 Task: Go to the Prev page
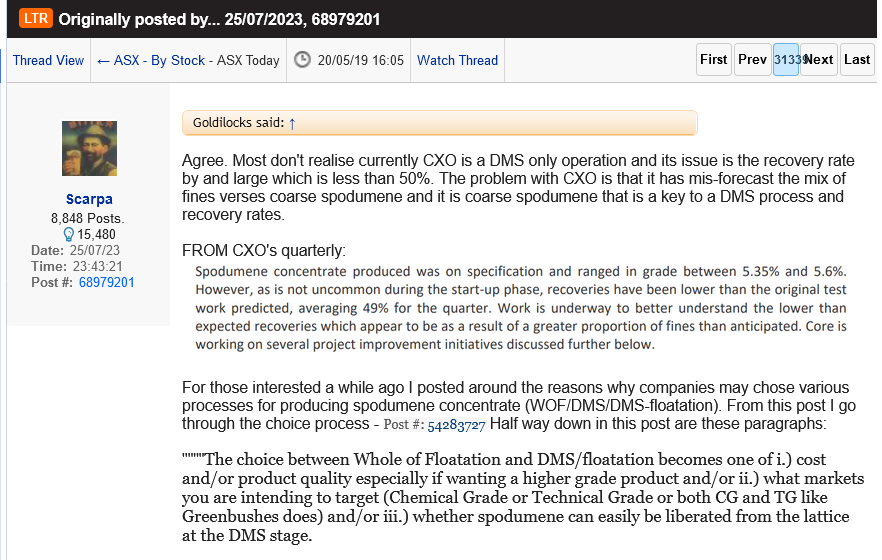[752, 60]
